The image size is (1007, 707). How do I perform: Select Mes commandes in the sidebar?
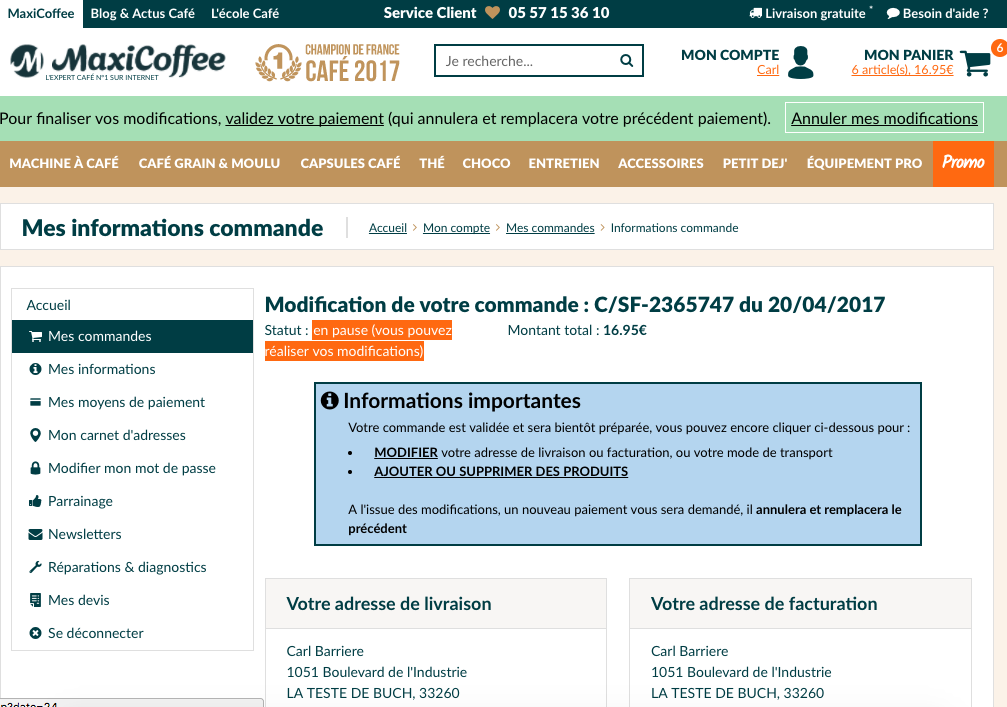click(x=133, y=336)
